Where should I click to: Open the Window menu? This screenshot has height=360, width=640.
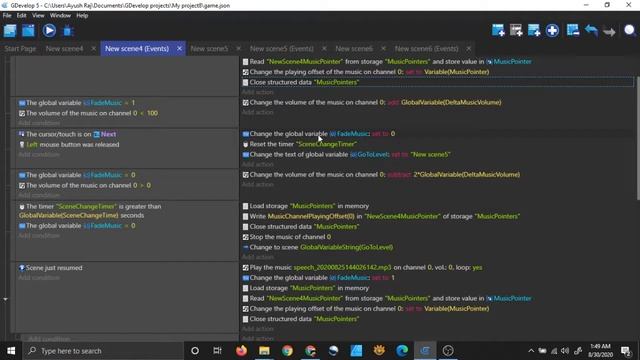[x=60, y=16]
